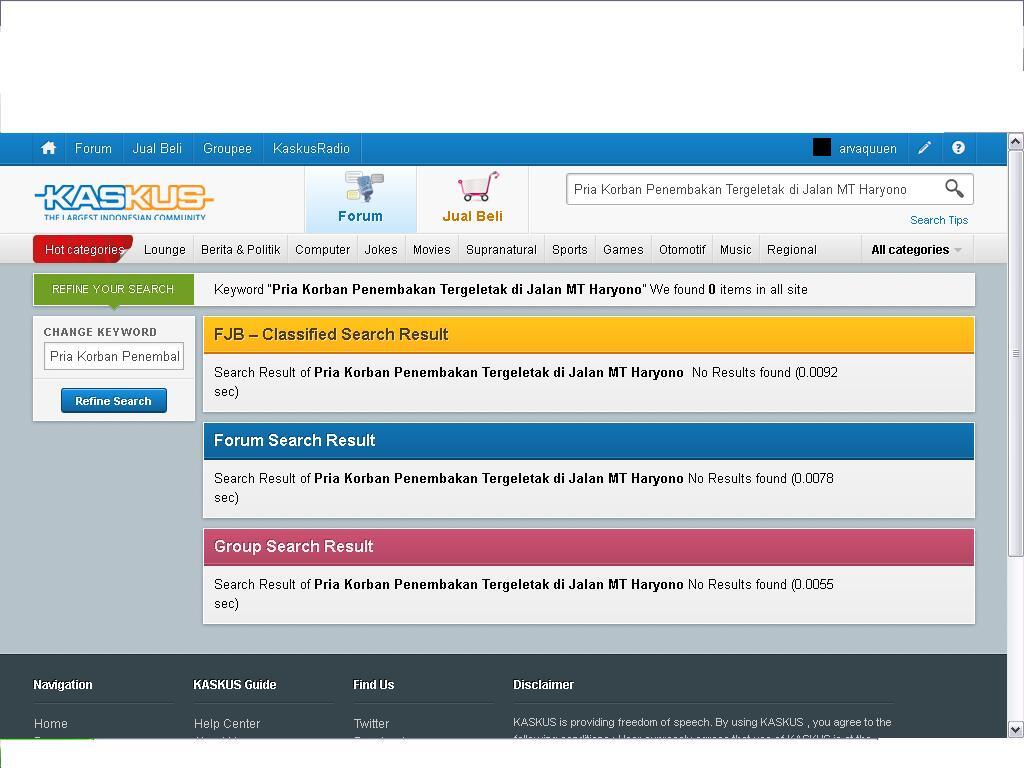Open the Music category
This screenshot has height=768, width=1024.
point(736,249)
